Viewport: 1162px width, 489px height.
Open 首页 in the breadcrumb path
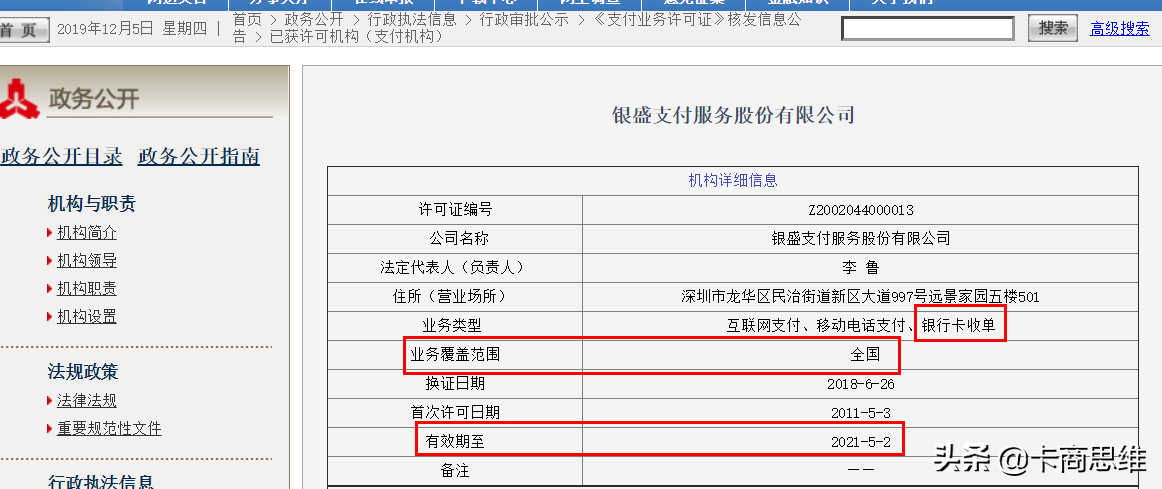247,20
